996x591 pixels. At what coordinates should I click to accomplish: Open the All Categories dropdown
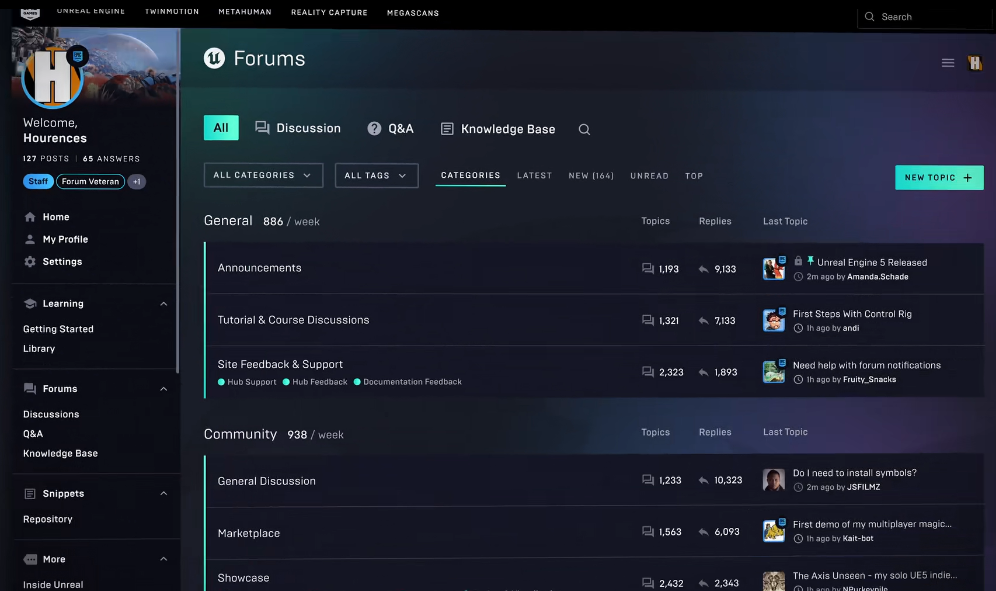pos(263,175)
